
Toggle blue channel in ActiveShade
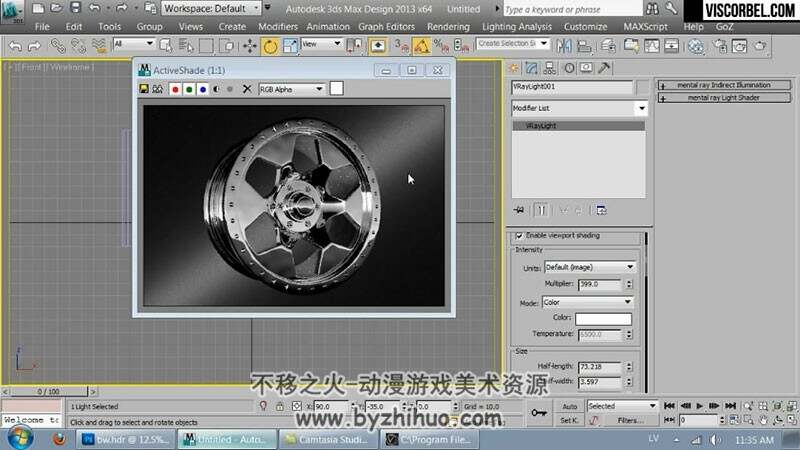click(x=203, y=89)
